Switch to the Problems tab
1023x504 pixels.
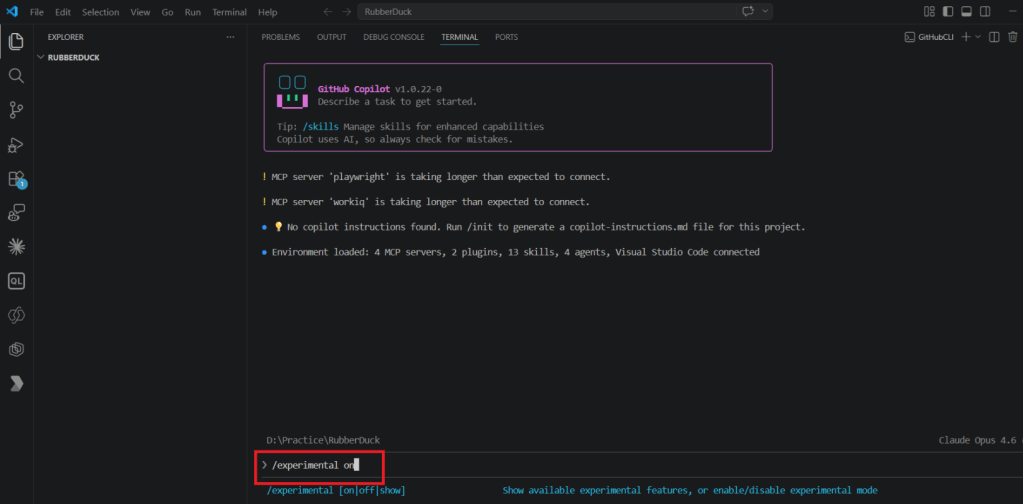click(279, 37)
